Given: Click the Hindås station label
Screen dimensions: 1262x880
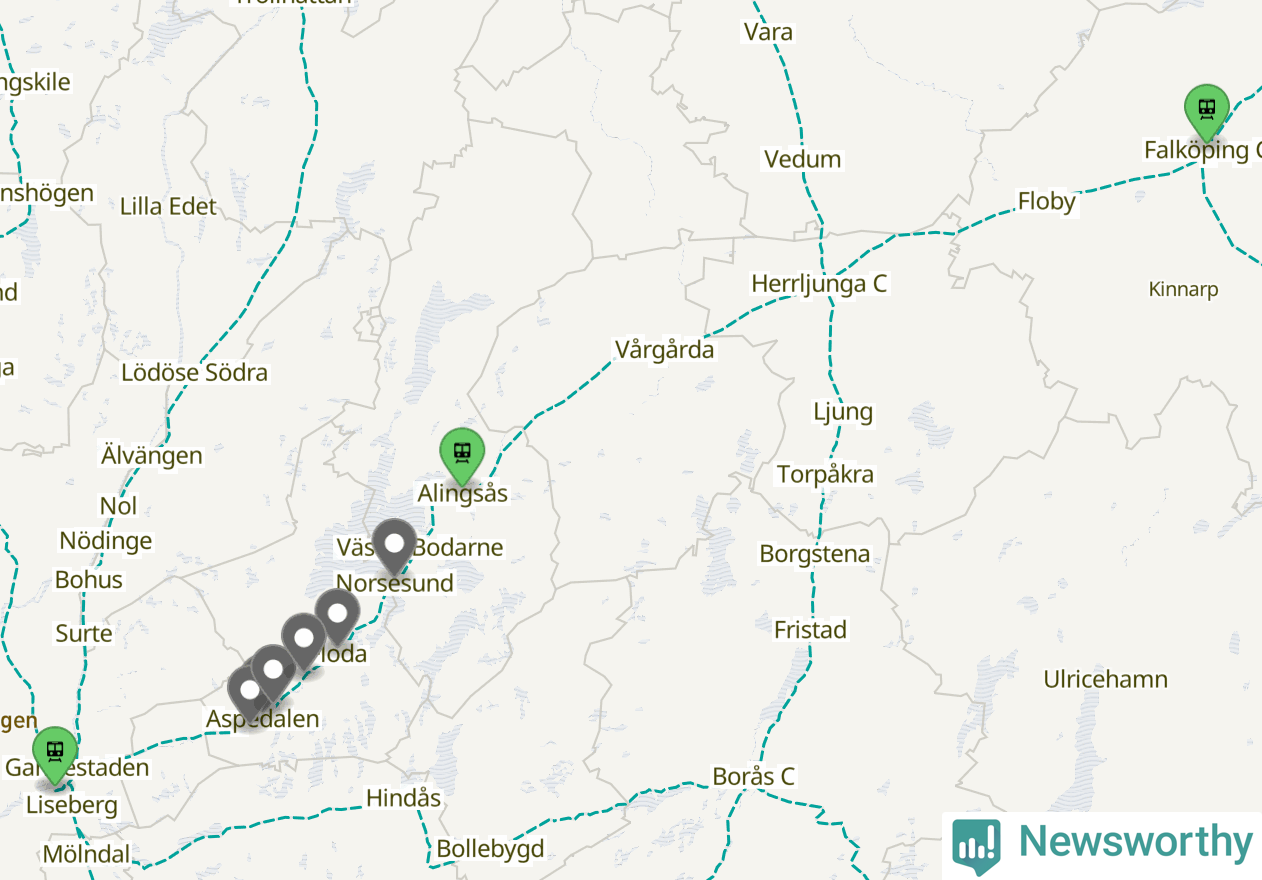Looking at the screenshot, I should [403, 798].
